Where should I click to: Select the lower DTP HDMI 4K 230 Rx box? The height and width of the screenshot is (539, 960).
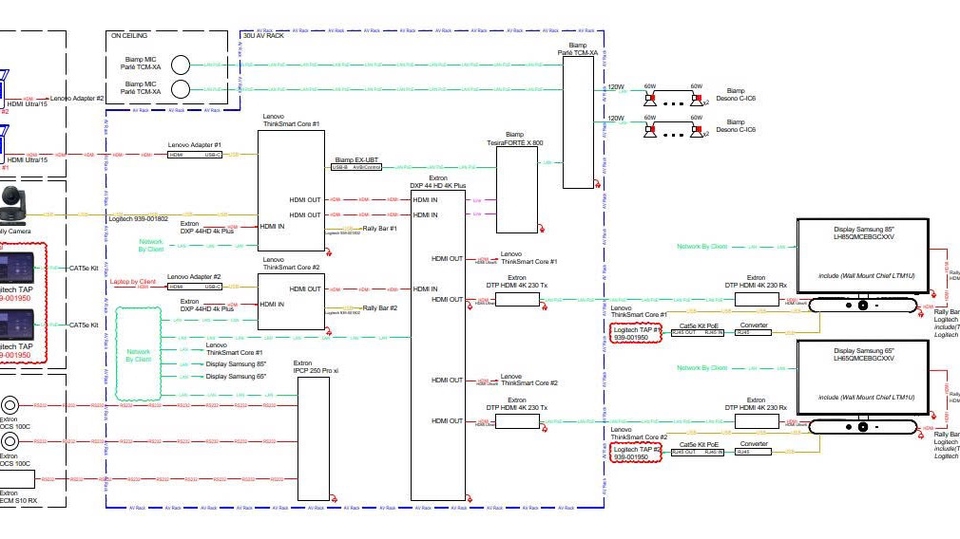pyautogui.click(x=757, y=421)
